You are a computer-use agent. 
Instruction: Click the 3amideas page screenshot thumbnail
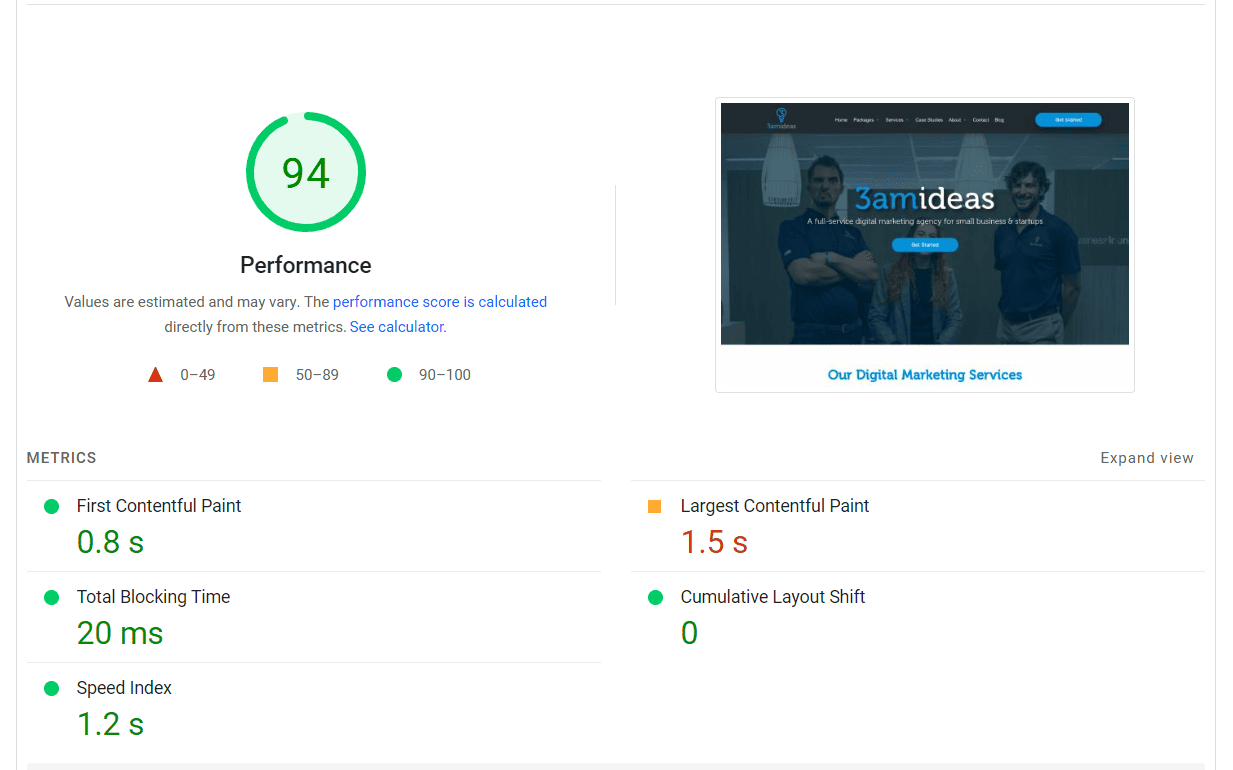[925, 245]
